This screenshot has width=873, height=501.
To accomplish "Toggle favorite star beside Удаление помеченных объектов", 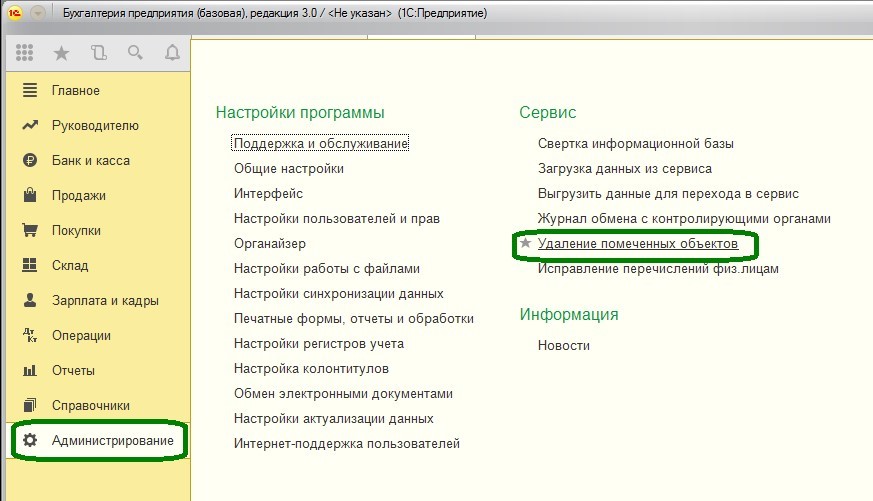I will [x=526, y=243].
